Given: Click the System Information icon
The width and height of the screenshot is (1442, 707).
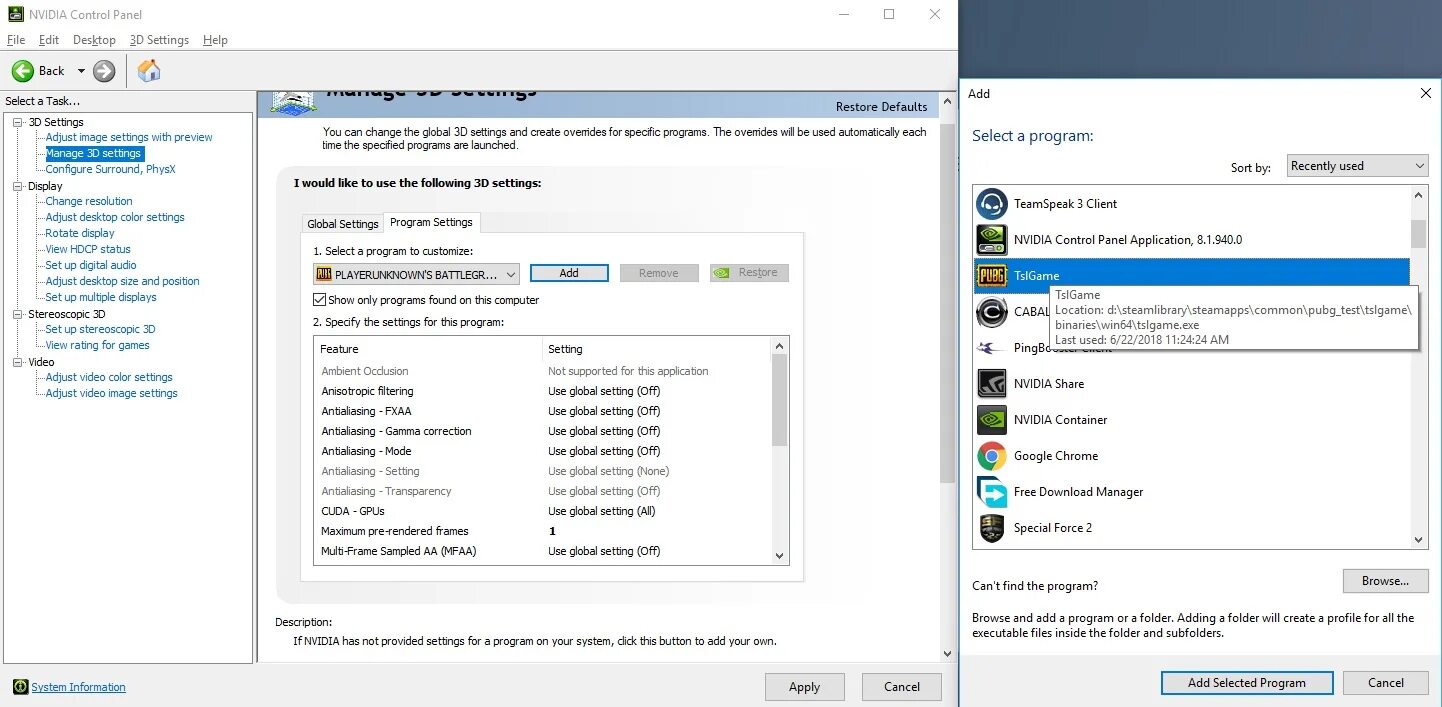Looking at the screenshot, I should click(x=20, y=687).
